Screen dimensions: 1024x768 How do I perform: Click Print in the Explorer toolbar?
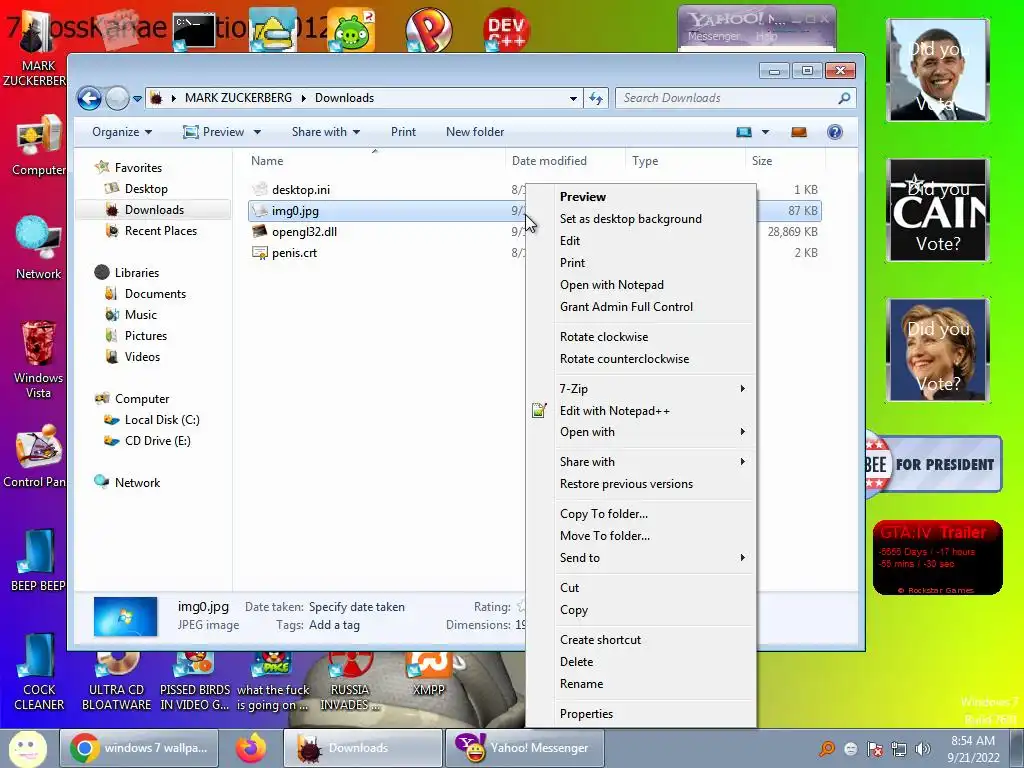coord(403,132)
